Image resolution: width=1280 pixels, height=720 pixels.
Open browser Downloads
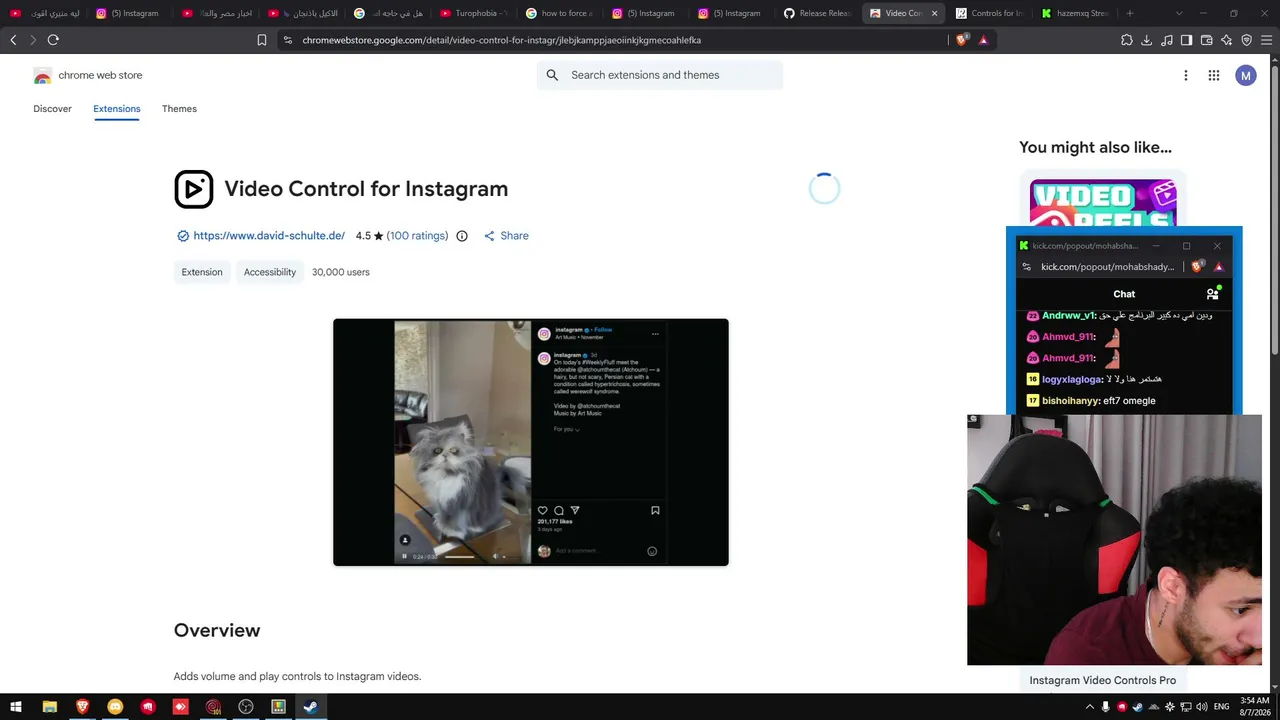click(x=1146, y=40)
